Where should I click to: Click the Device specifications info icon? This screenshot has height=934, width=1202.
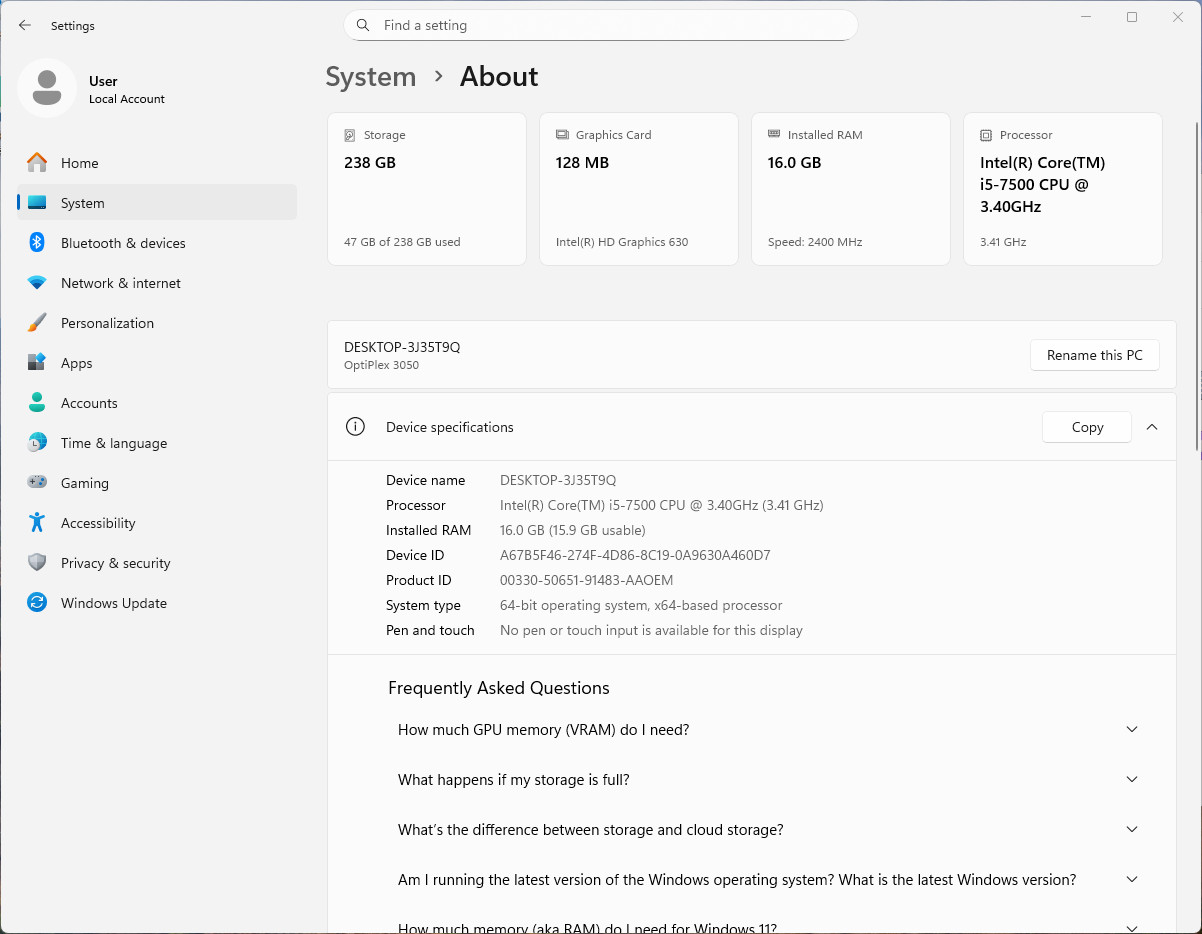pos(355,427)
